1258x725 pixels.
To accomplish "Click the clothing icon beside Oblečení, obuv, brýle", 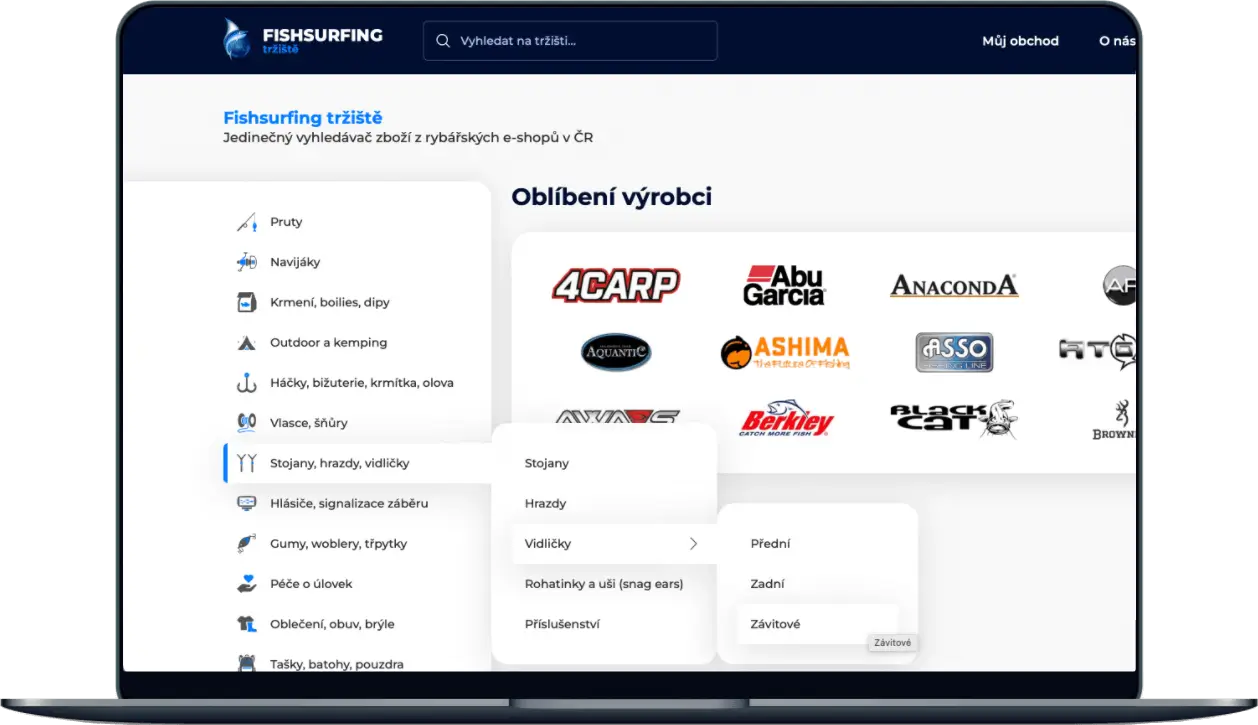I will 246,623.
